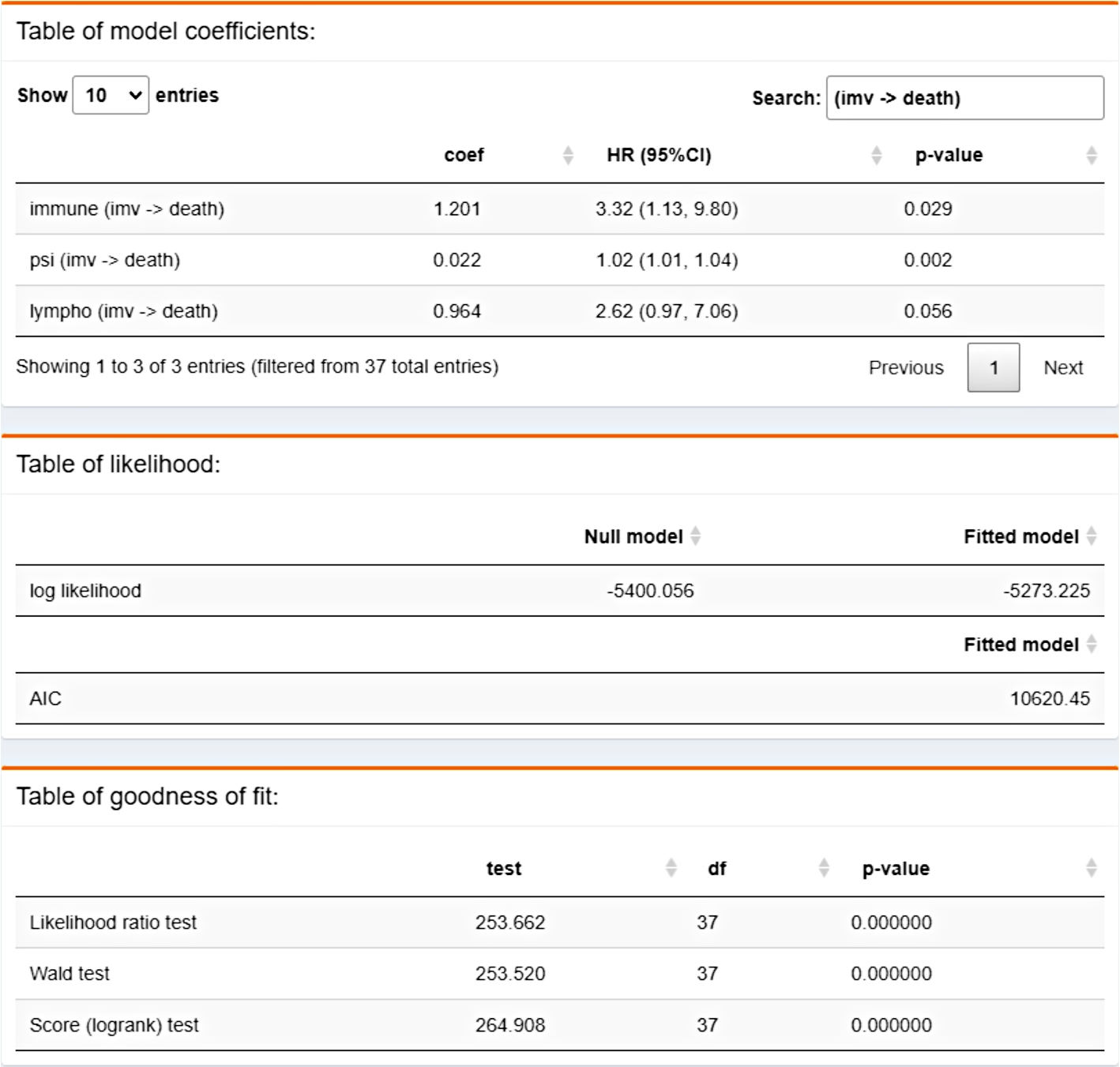Image resolution: width=1120 pixels, height=1067 pixels.
Task: Click the 'Wald test' row label
Action: (x=70, y=974)
